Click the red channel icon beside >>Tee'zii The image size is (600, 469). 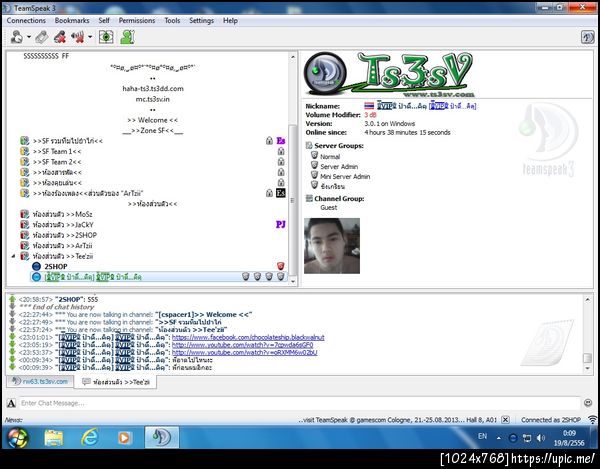(25, 256)
